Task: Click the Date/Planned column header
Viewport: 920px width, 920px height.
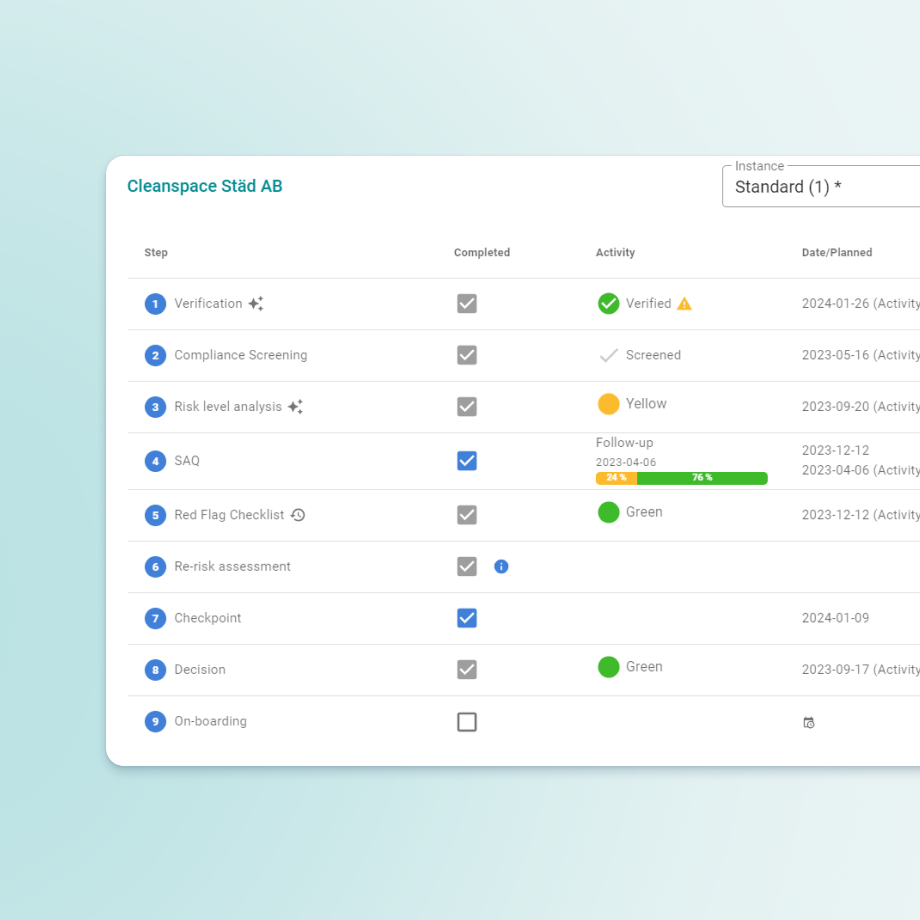Action: (x=837, y=252)
